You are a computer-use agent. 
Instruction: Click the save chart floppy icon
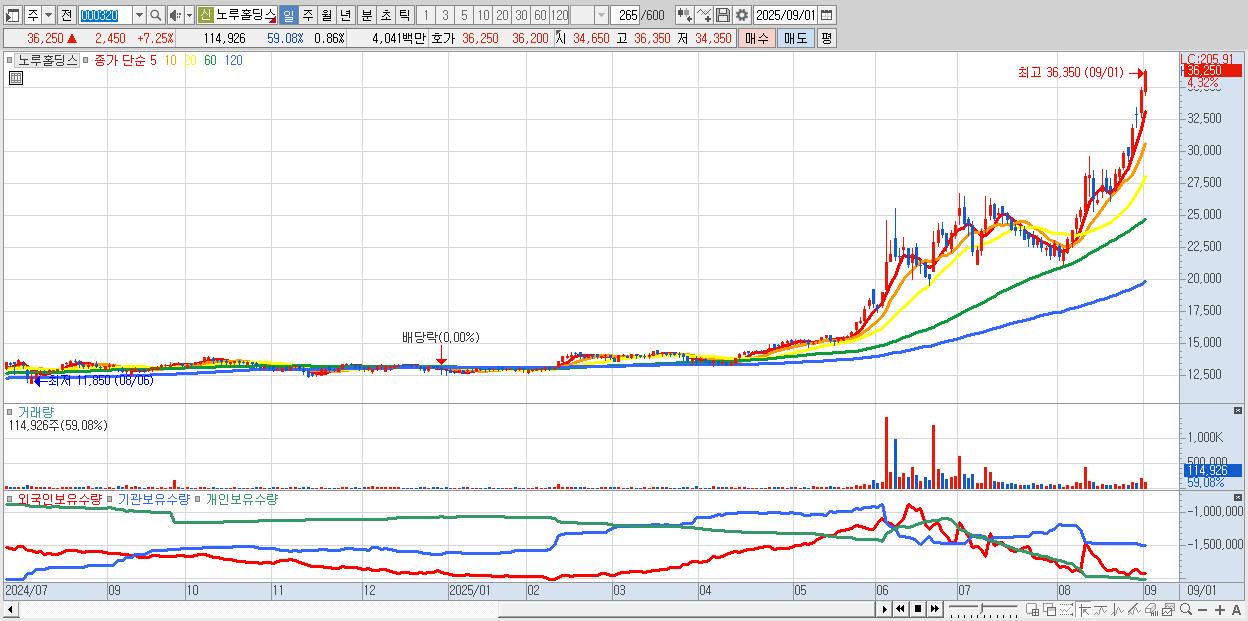click(723, 15)
